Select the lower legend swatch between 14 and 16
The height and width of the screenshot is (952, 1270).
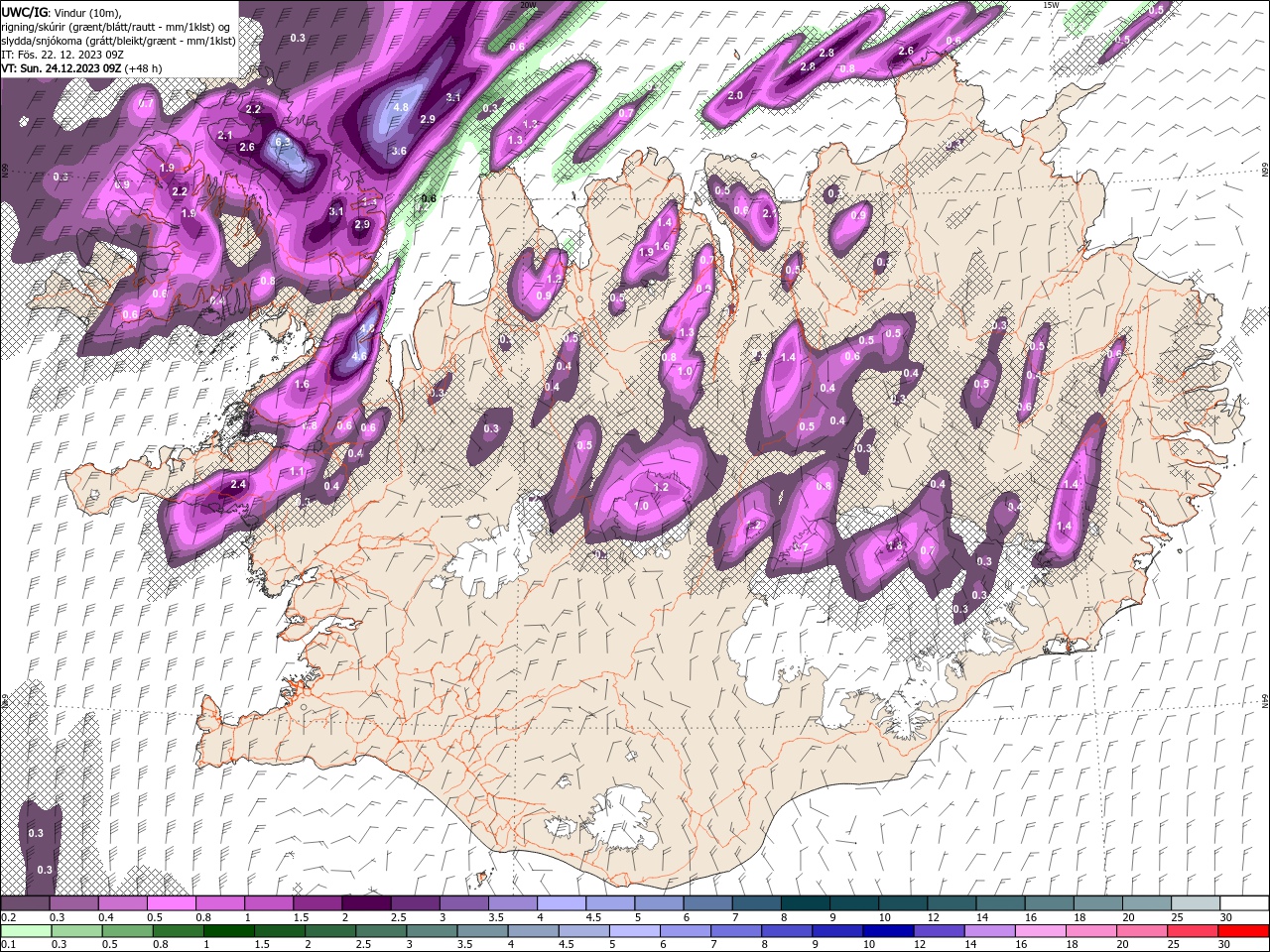tap(989, 931)
